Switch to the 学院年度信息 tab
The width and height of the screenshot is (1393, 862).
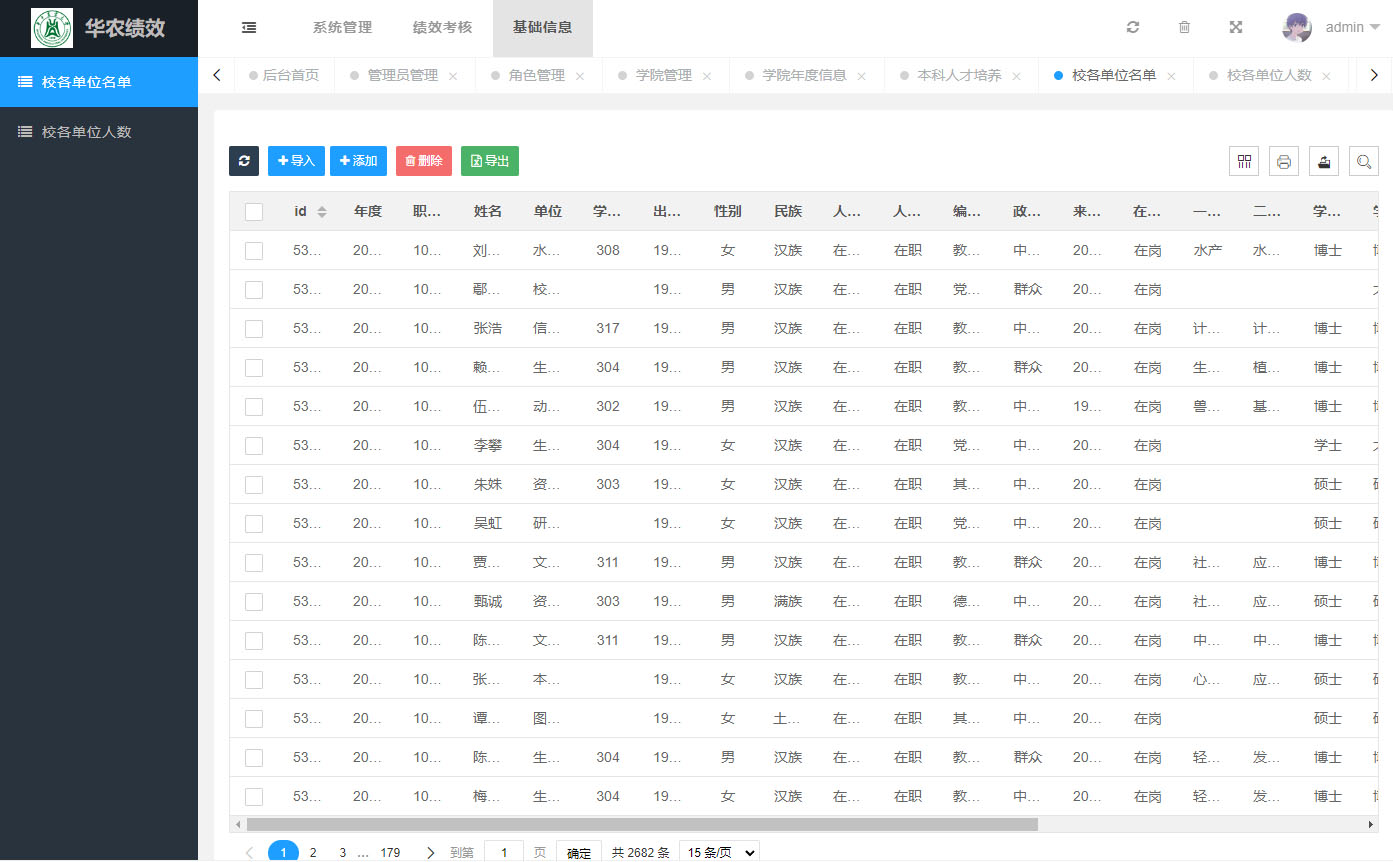803,75
